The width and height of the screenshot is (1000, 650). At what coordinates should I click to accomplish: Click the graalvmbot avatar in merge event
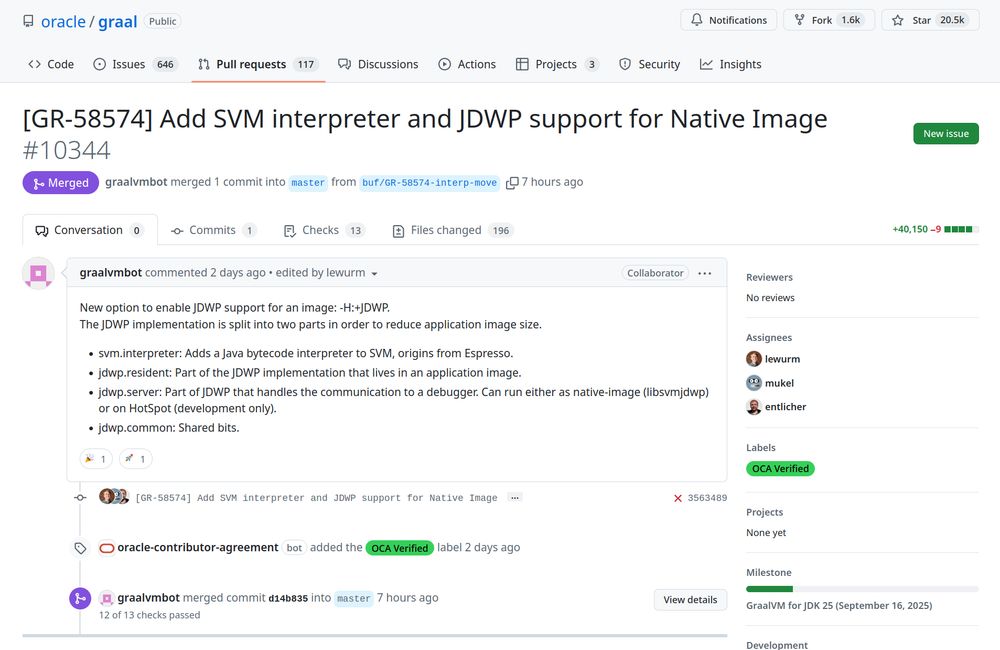click(107, 598)
